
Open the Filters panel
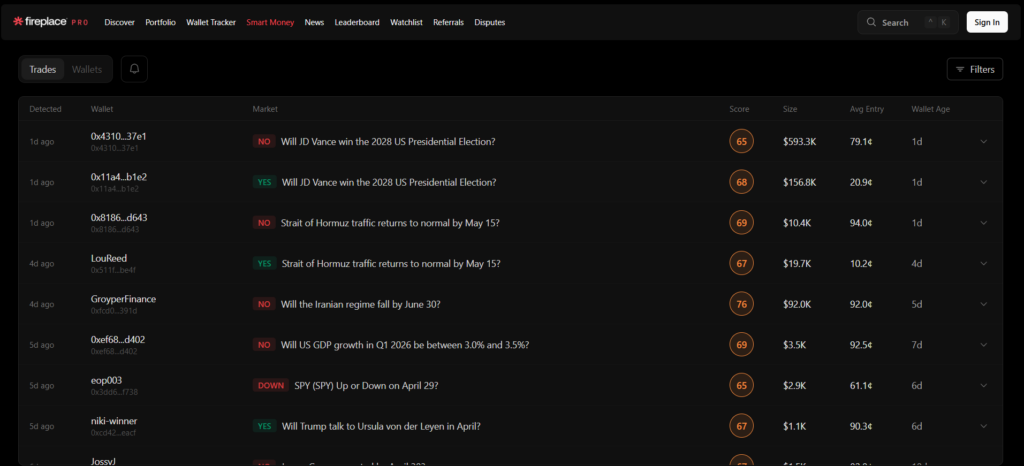(975, 69)
